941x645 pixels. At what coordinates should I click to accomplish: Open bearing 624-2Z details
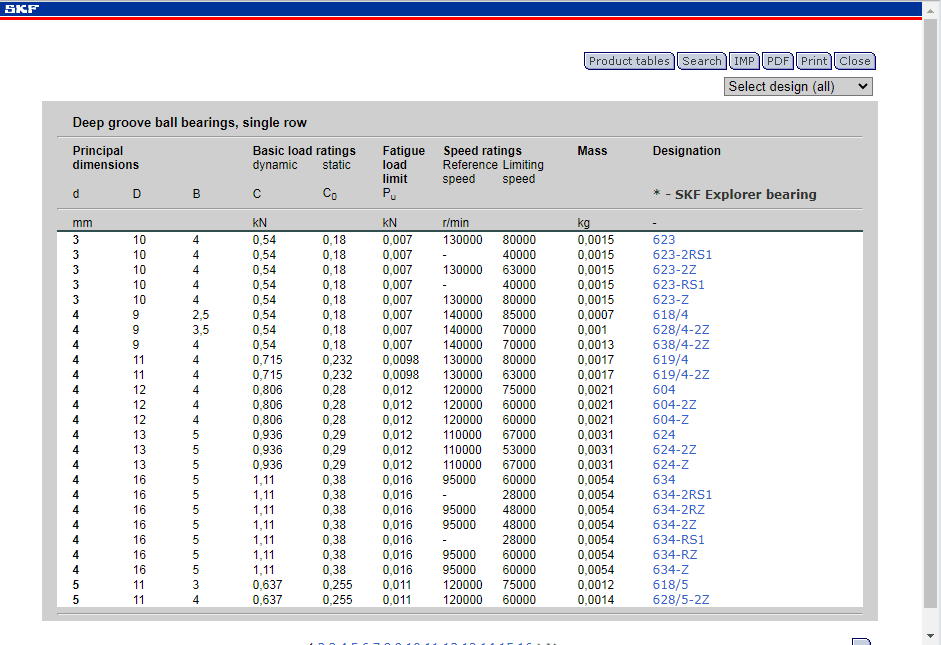pos(674,450)
